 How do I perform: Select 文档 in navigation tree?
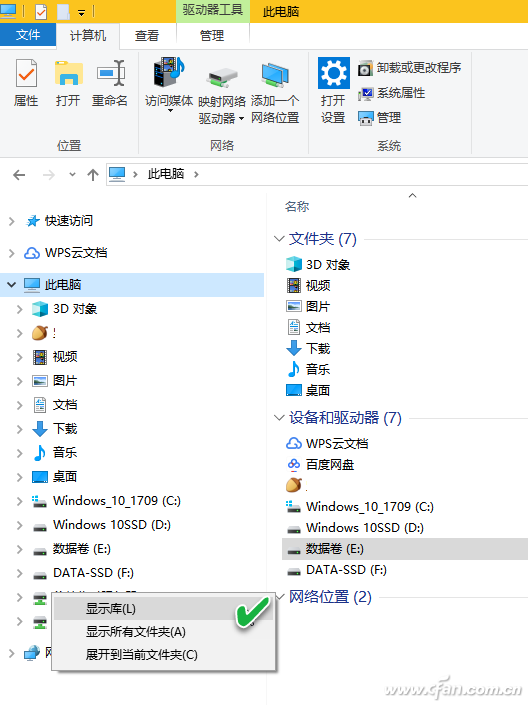(x=65, y=405)
